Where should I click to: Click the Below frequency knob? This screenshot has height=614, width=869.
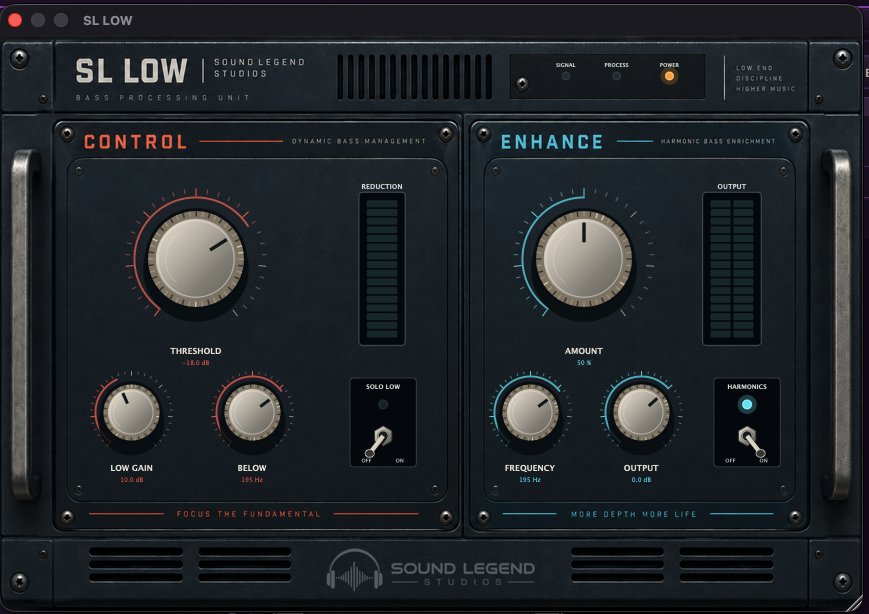click(252, 412)
